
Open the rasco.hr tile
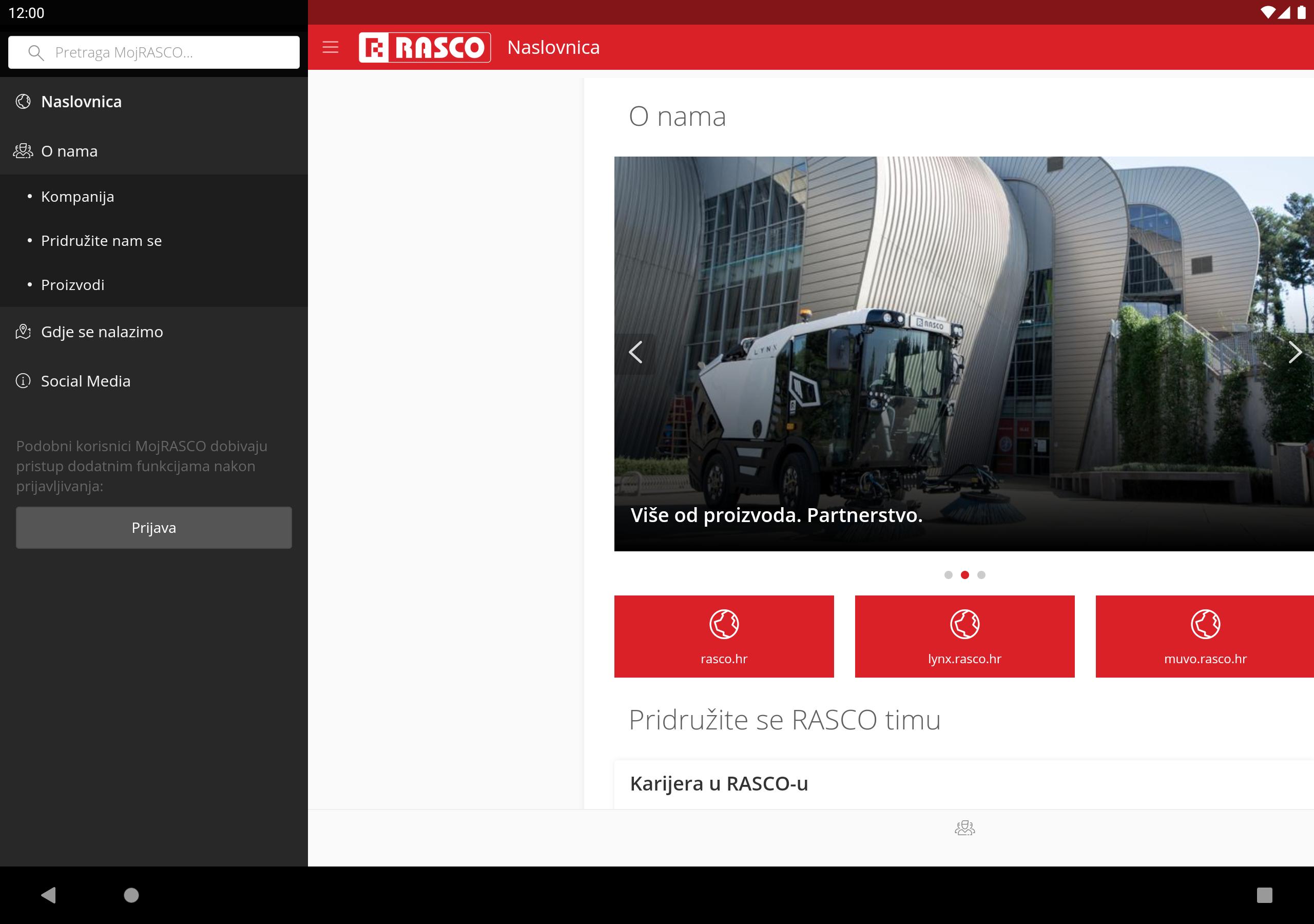(724, 636)
